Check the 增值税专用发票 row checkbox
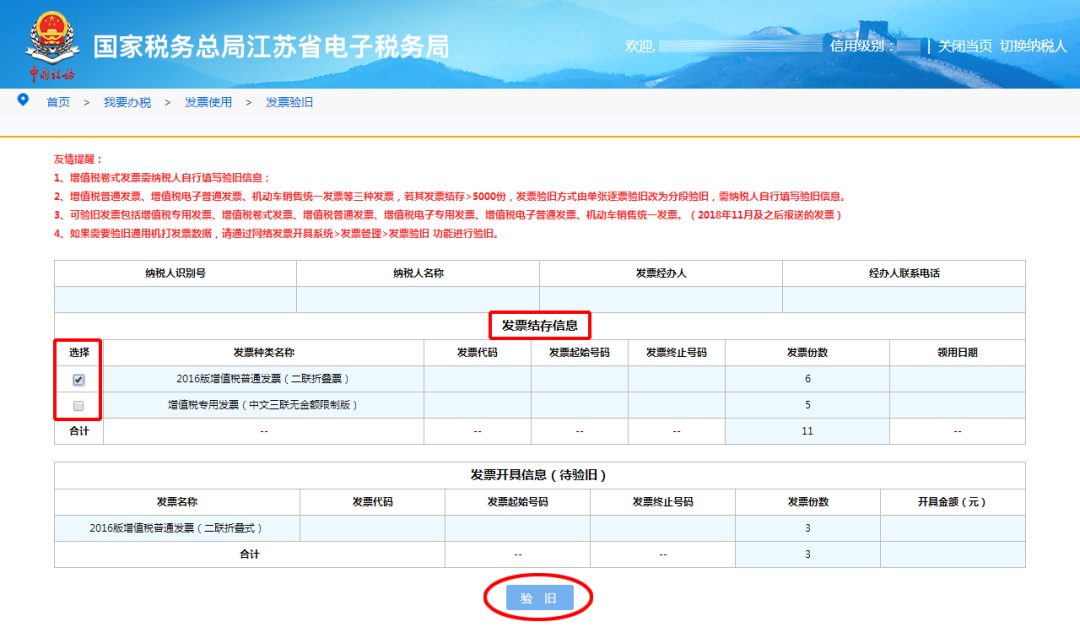Screen dimensions: 1080x638 pos(79,406)
